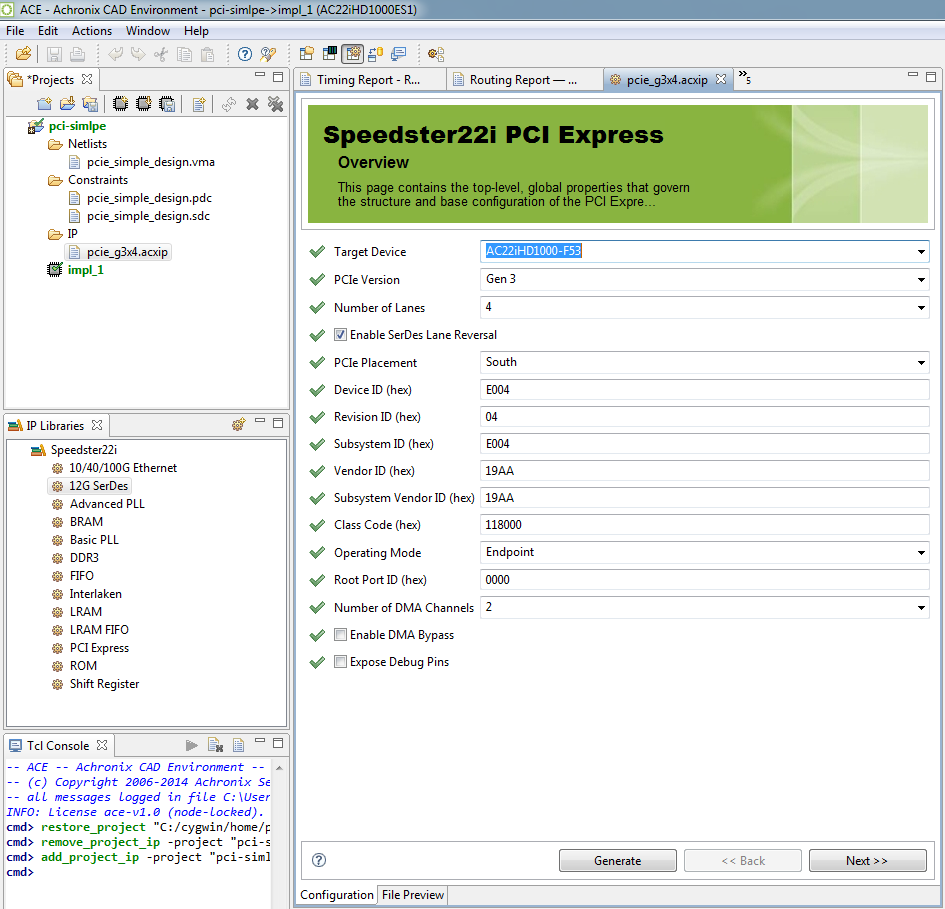
Task: Enable the DMA Bypass checkbox
Action: pyautogui.click(x=341, y=635)
